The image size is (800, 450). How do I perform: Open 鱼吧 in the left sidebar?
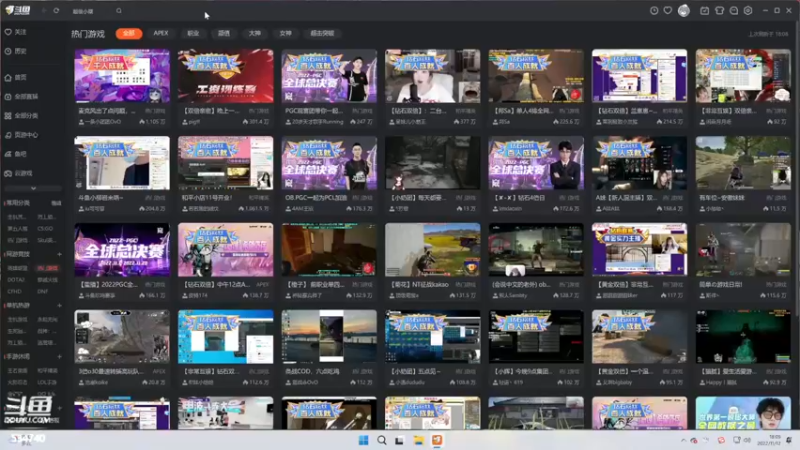[16, 154]
